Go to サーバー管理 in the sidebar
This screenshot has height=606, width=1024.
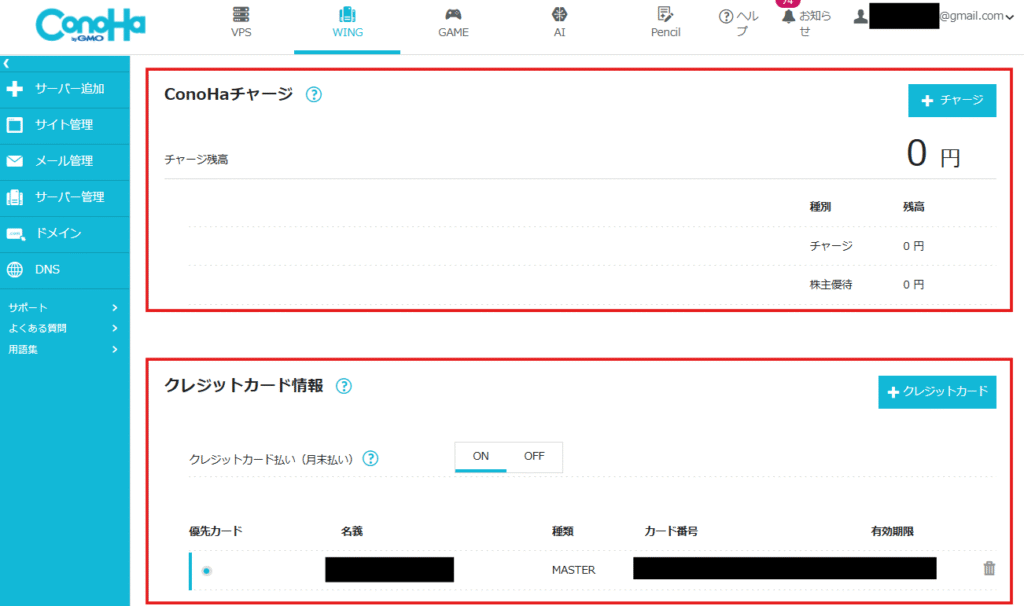pyautogui.click(x=65, y=197)
